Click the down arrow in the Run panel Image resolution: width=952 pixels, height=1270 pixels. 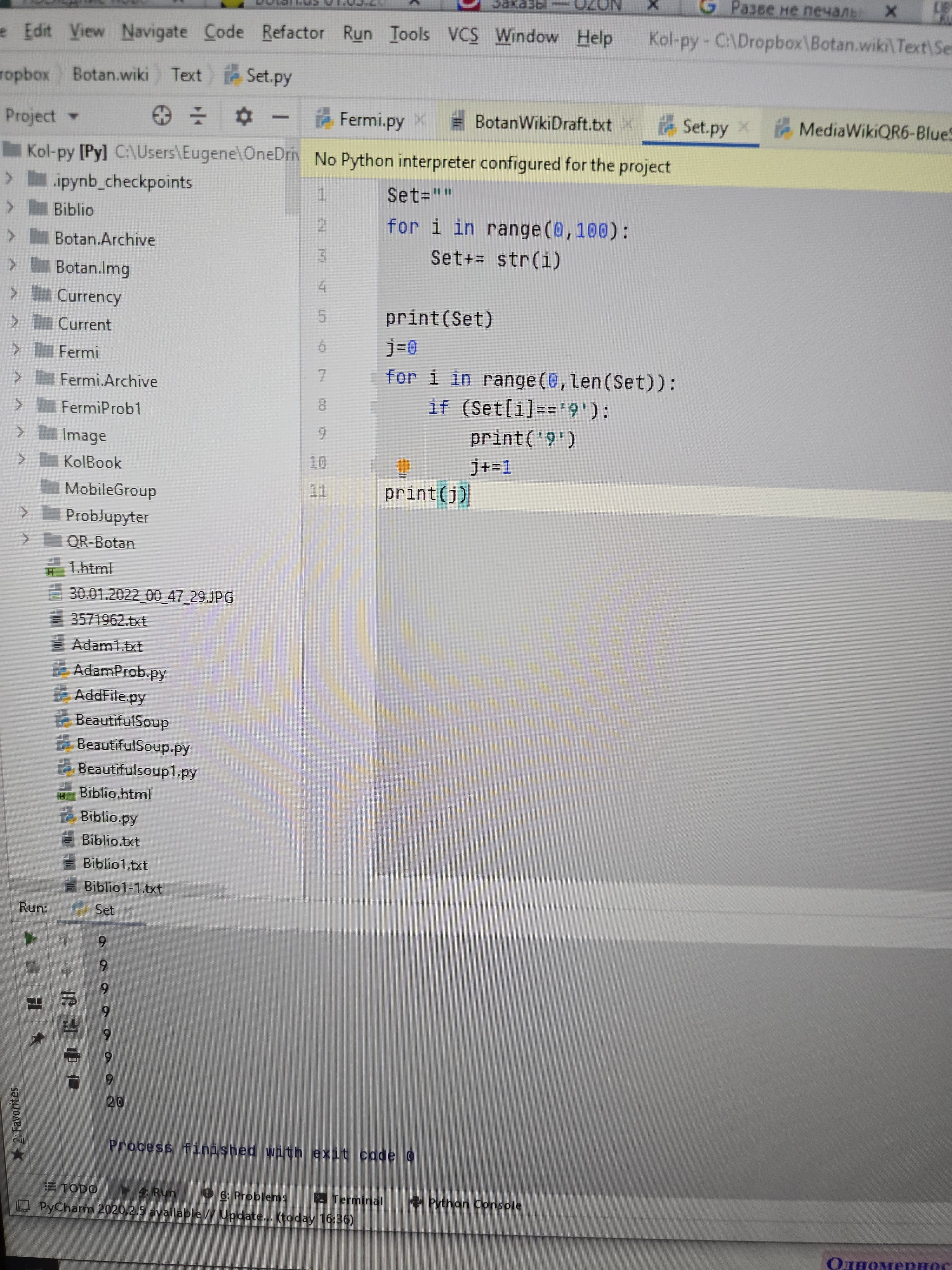(67, 969)
